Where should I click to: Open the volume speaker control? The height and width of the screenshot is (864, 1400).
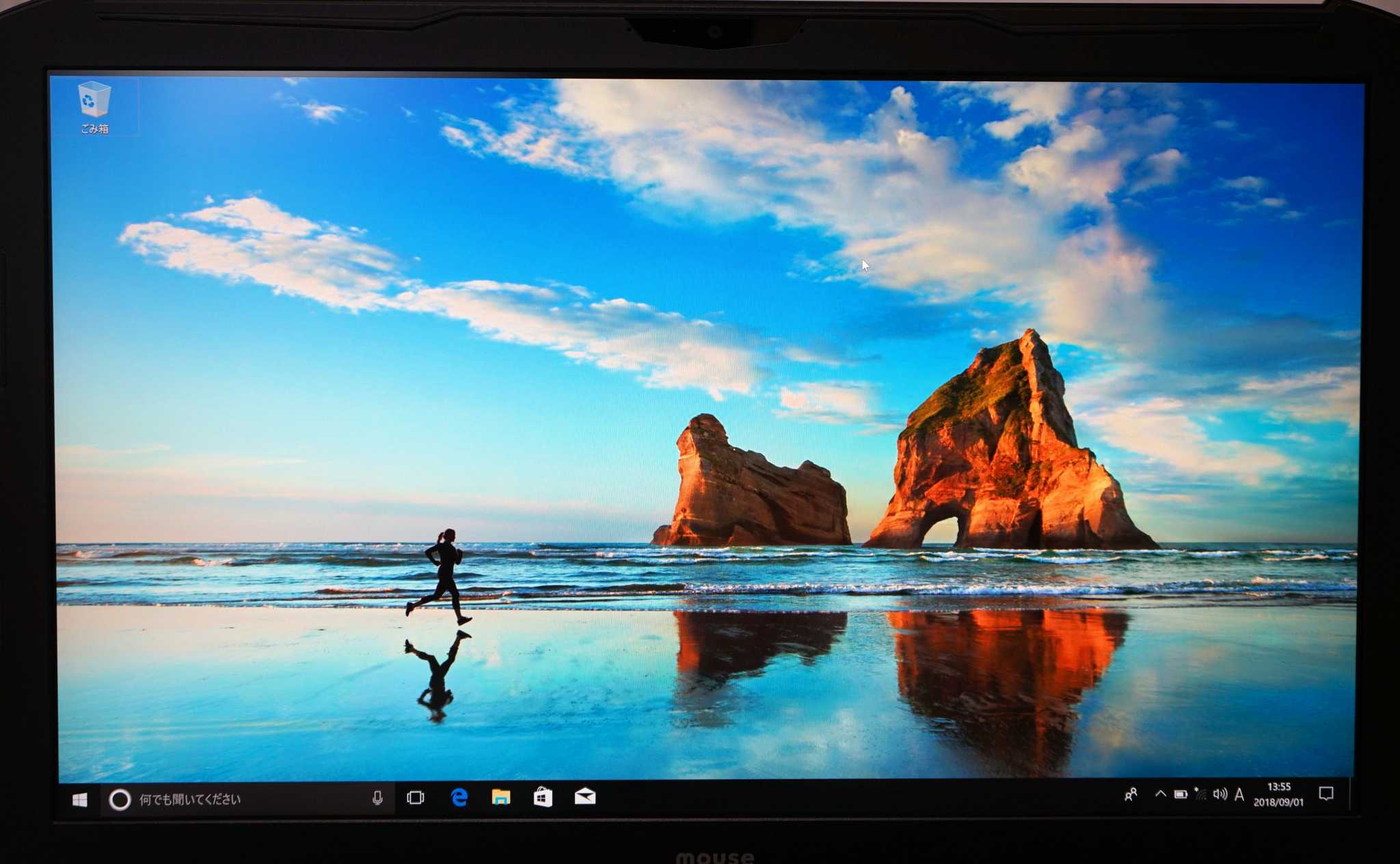click(1220, 794)
